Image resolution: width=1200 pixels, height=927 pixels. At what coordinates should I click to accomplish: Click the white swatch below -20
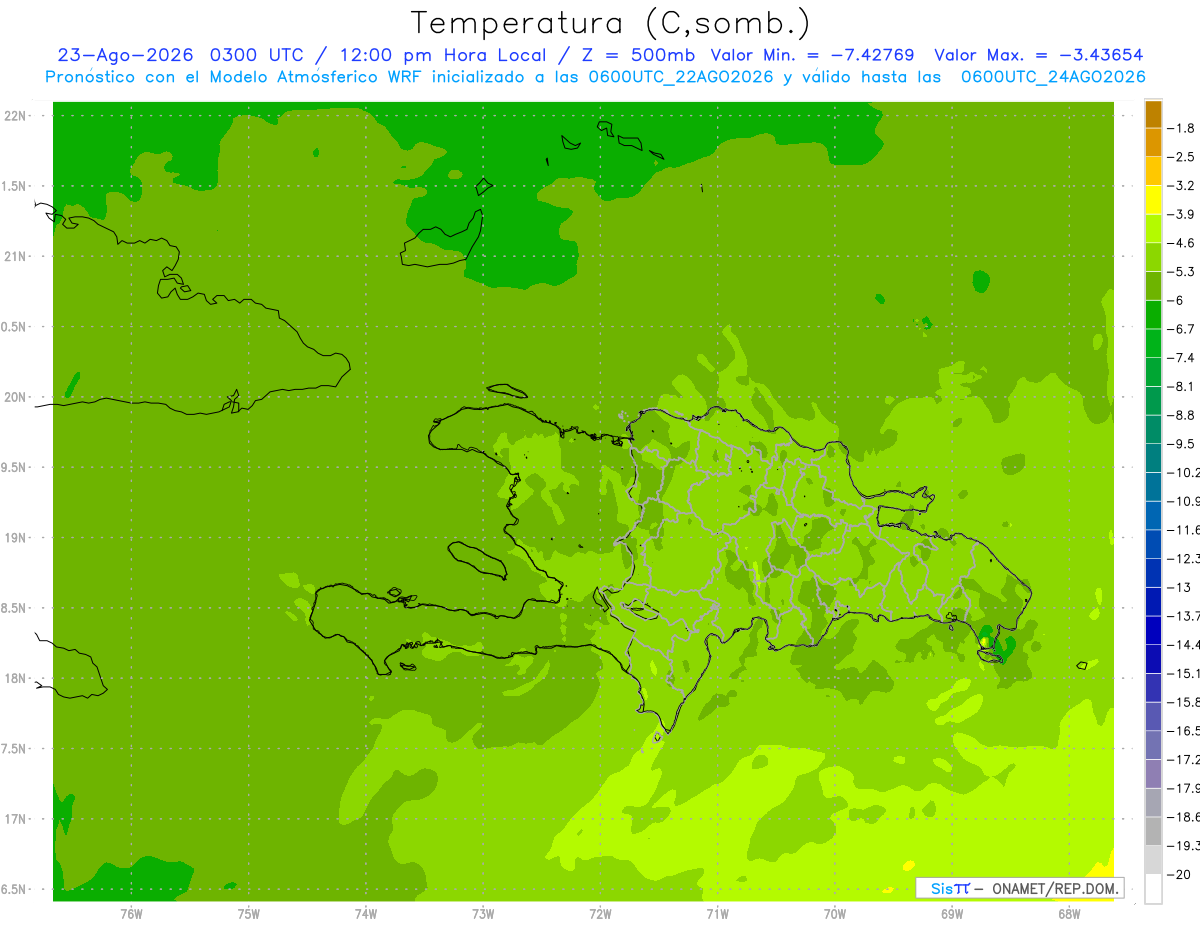(1153, 888)
